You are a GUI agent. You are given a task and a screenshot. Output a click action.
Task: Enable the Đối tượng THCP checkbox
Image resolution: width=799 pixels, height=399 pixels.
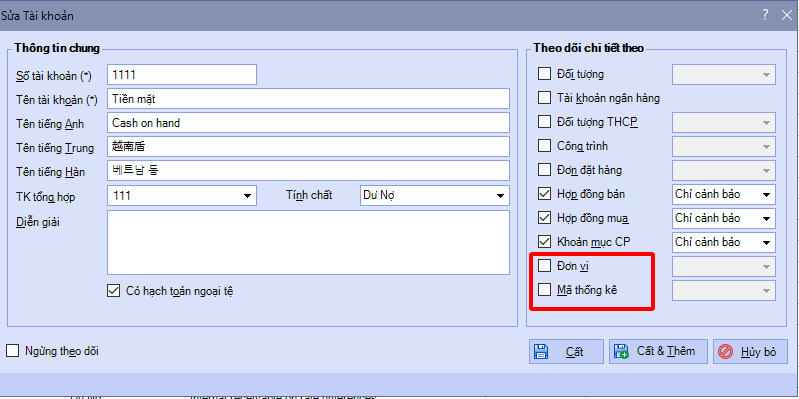(x=545, y=122)
